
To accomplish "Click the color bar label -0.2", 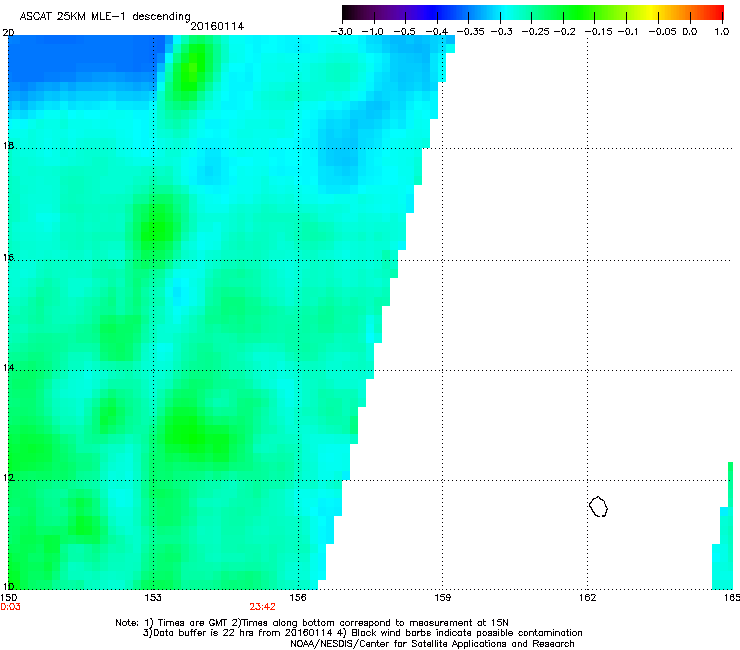I will (564, 32).
